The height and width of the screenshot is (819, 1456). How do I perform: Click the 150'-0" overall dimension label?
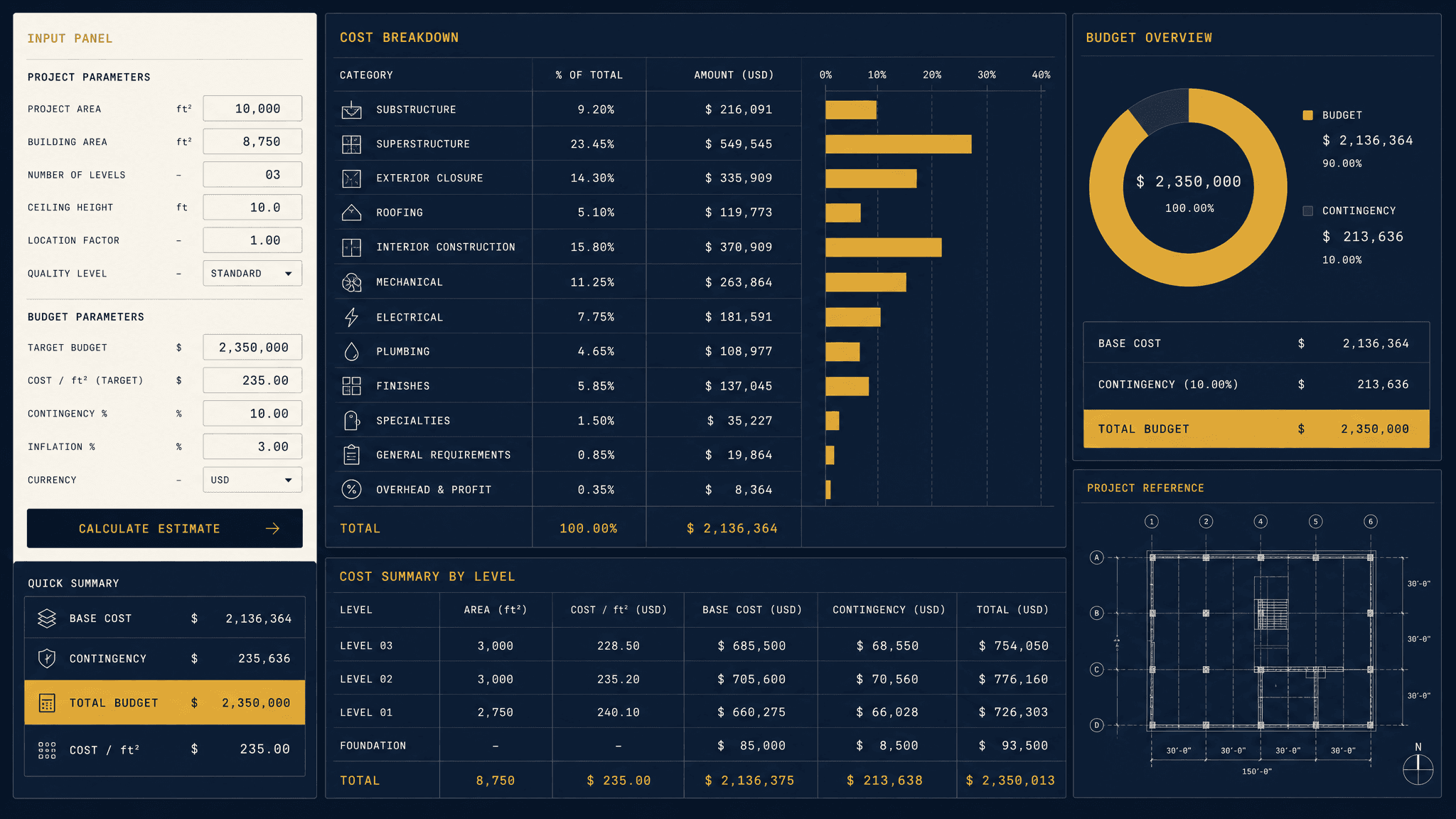tap(1257, 771)
